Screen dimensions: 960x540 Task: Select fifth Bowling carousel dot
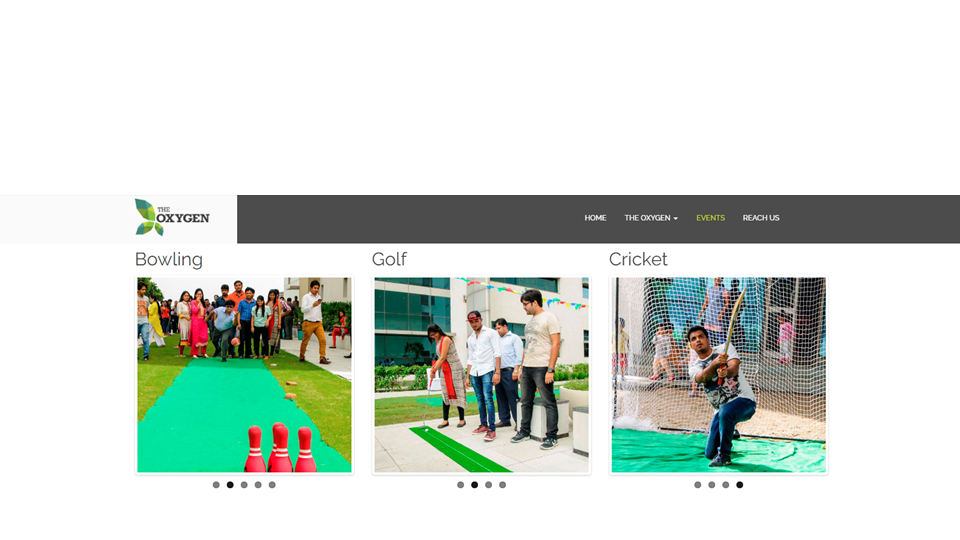(x=272, y=485)
